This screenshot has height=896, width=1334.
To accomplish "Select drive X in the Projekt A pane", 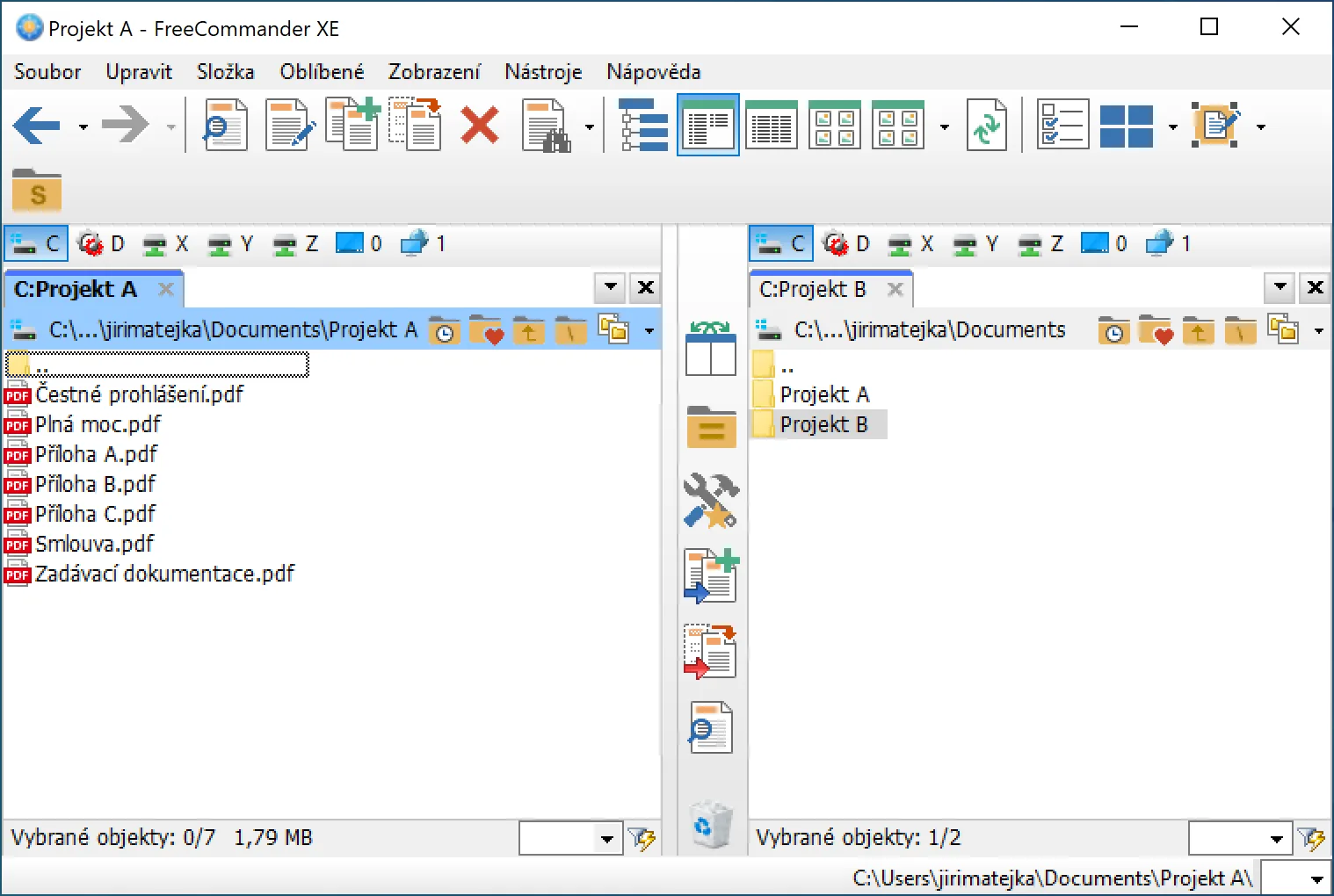I will click(x=166, y=243).
